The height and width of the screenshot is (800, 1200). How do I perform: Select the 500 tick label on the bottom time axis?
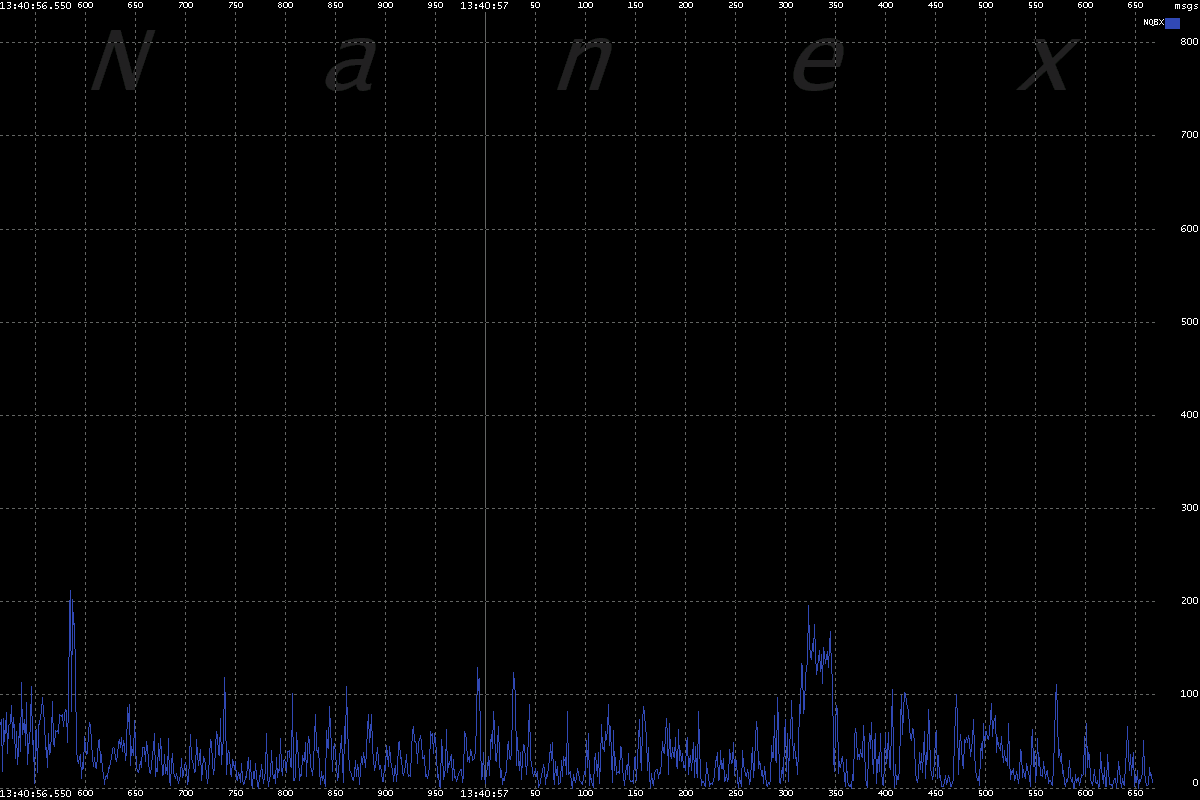pyautogui.click(x=985, y=793)
